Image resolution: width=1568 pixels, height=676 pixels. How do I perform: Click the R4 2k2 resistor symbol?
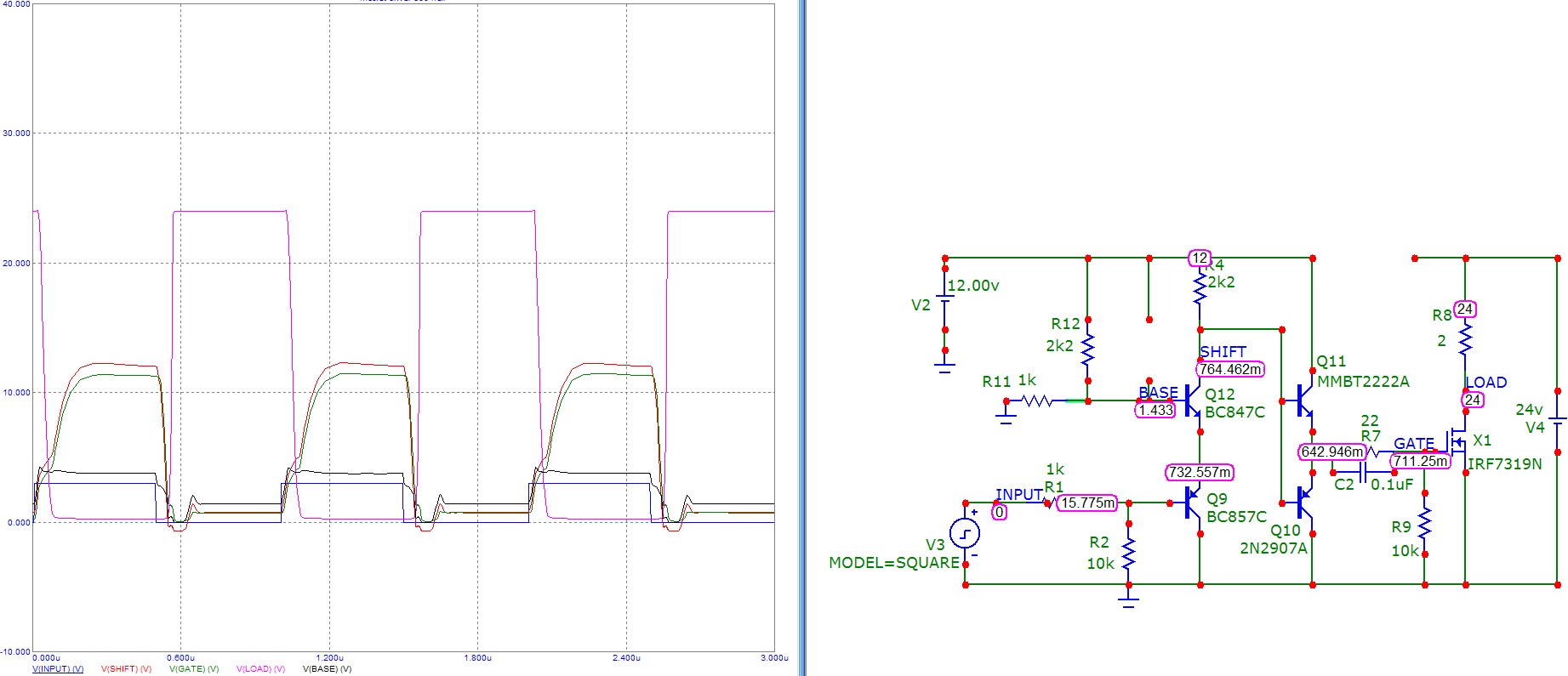coord(1200,287)
